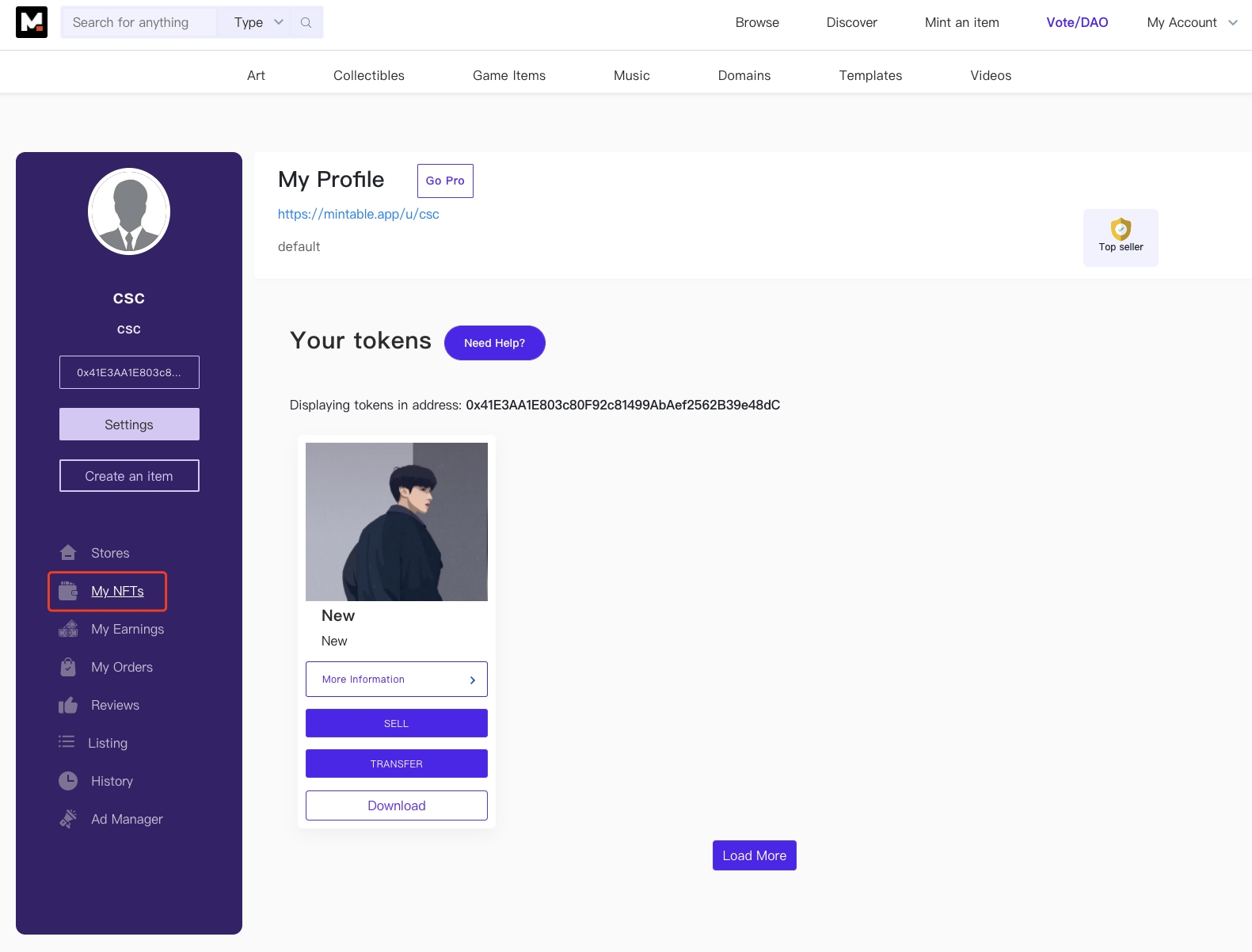The image size is (1252, 952).
Task: Expand More Information on New token
Action: click(x=397, y=680)
